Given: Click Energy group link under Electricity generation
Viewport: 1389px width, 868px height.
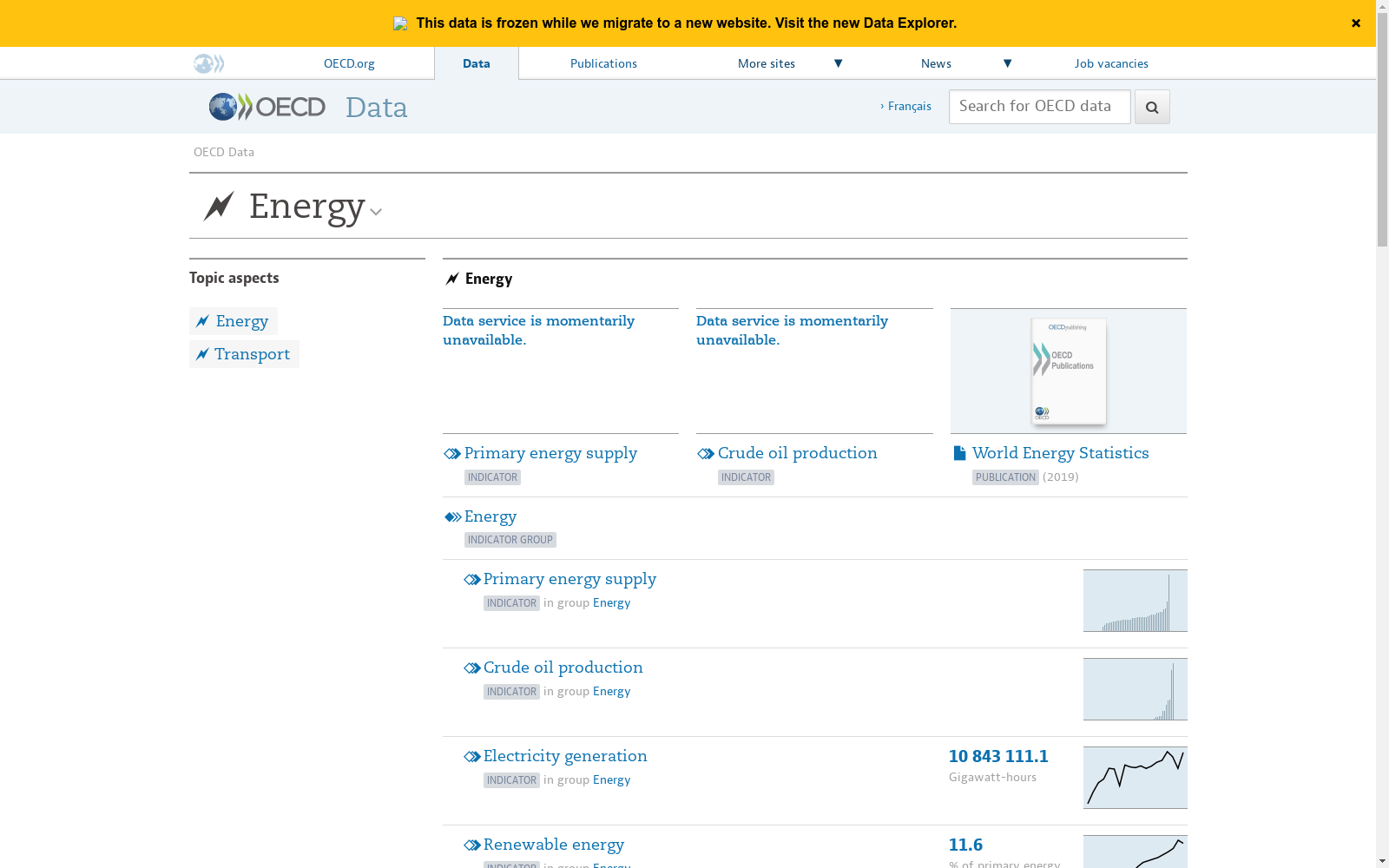Looking at the screenshot, I should (611, 780).
